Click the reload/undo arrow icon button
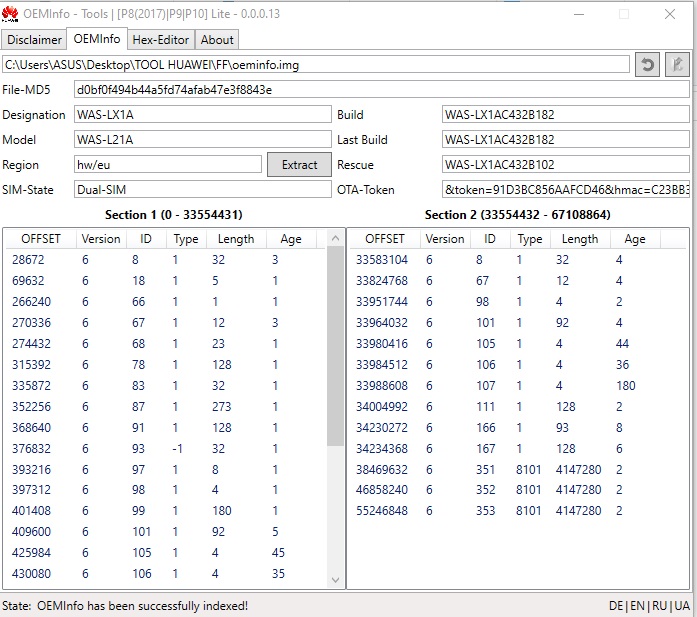 tap(647, 65)
